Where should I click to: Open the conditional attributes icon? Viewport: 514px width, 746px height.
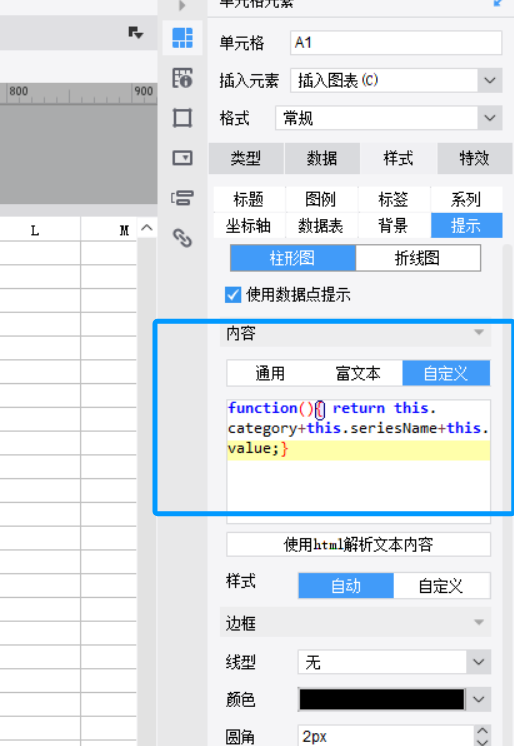point(182,197)
